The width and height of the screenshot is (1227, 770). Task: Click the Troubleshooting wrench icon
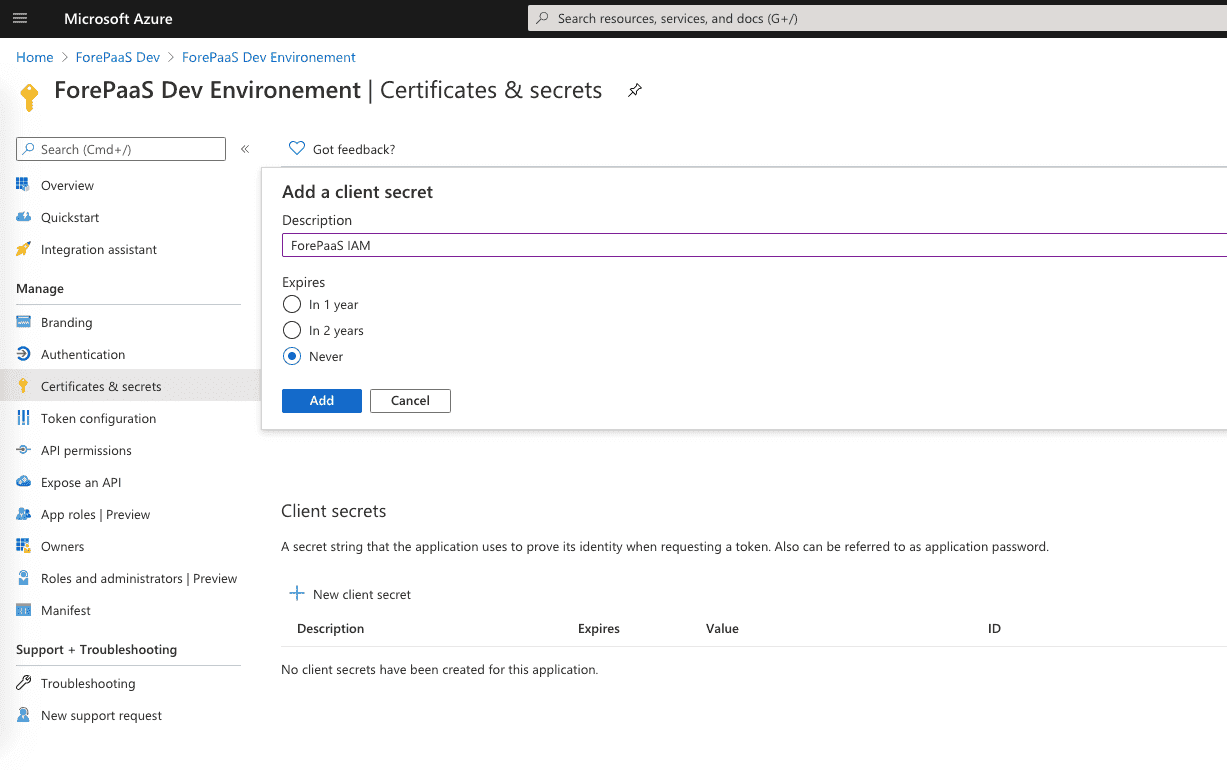(23, 683)
